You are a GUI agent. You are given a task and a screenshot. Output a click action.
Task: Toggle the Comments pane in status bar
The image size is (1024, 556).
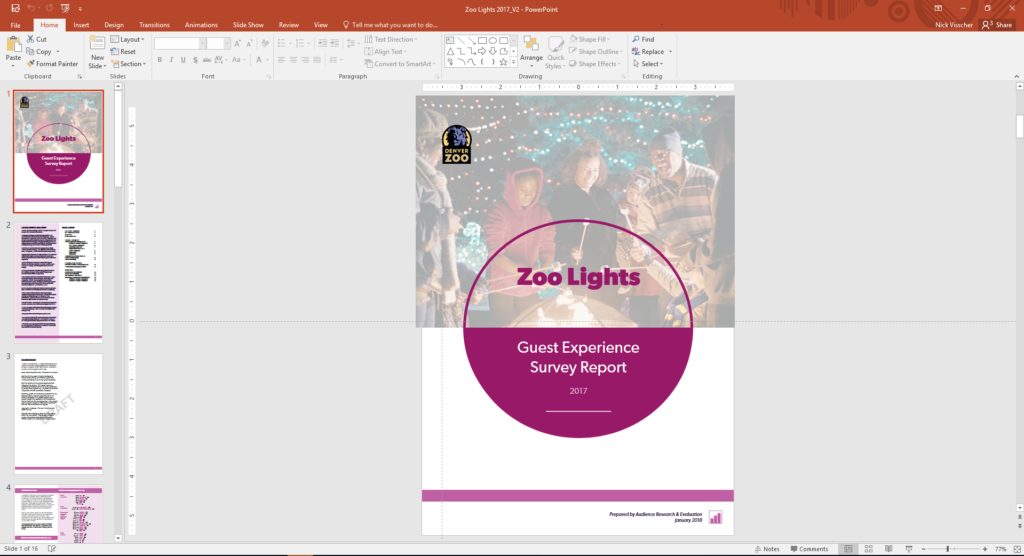(810, 549)
